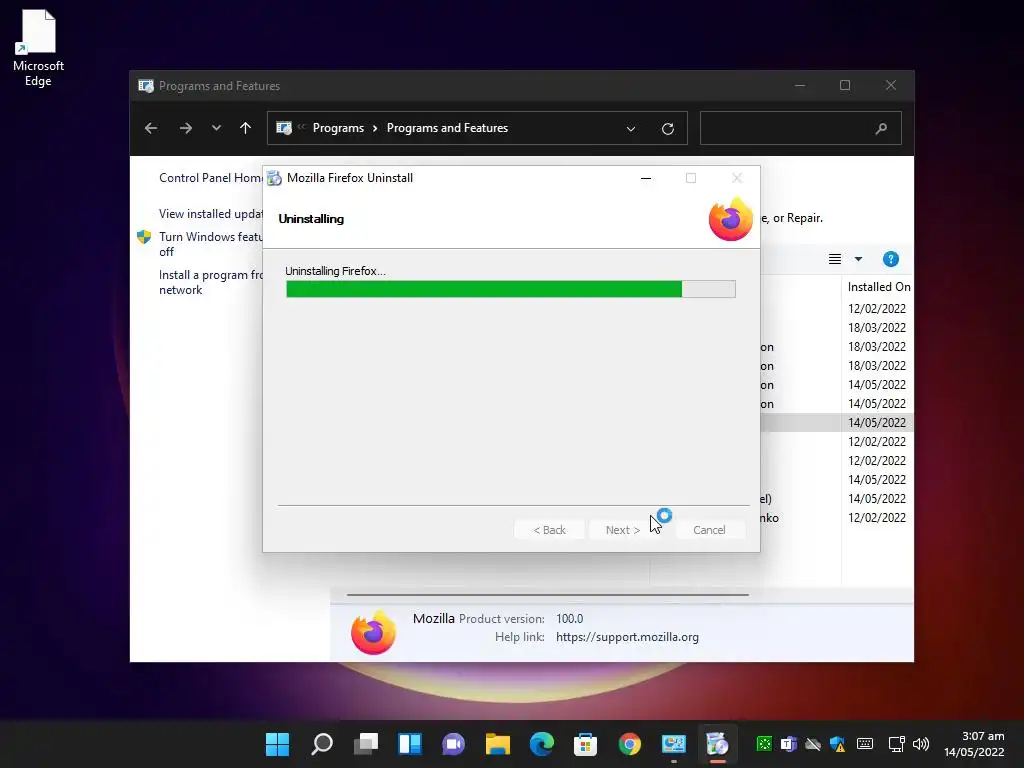Screen dimensions: 1024x768
Task: Open touch keyboard tray icon
Action: click(865, 744)
